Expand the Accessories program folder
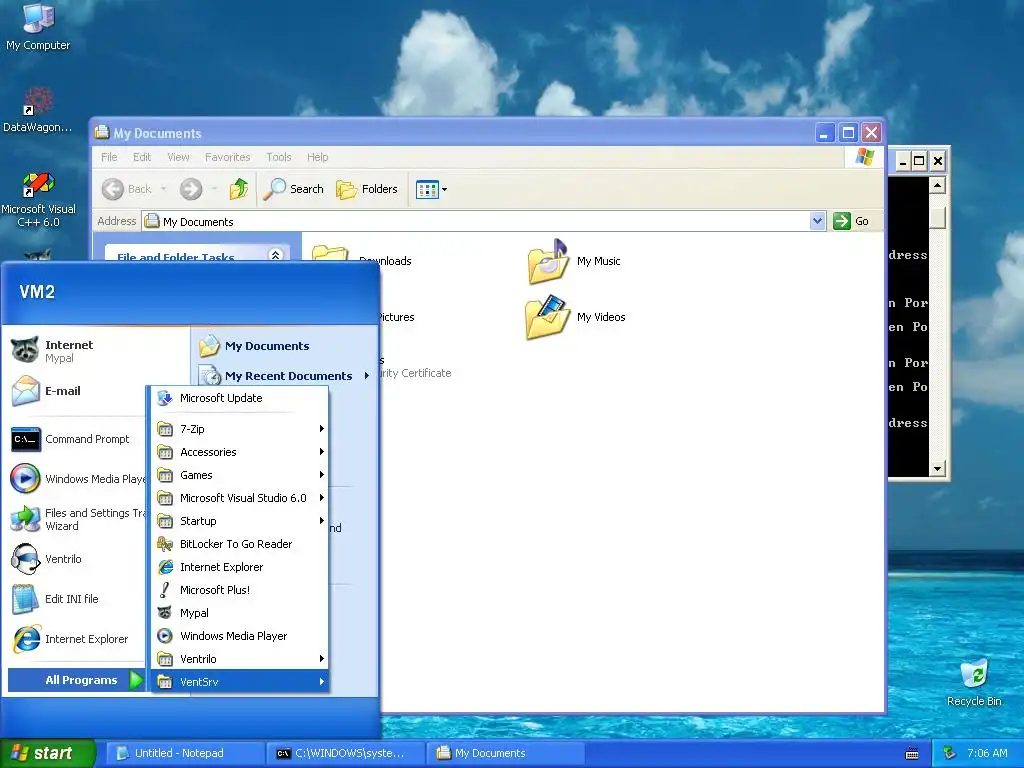Viewport: 1024px width, 768px height. pyautogui.click(x=240, y=452)
